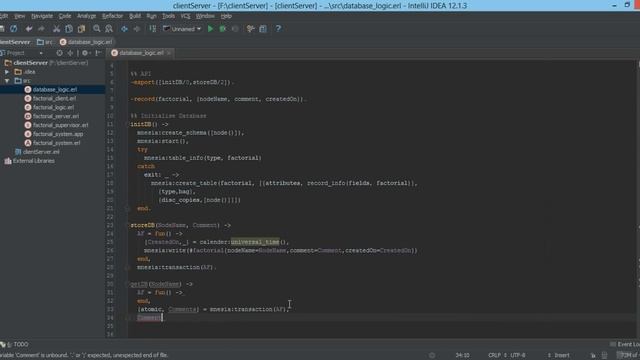This screenshot has width=640, height=360.
Task: Close the database_logic.erl editor tab
Action: 169,53
